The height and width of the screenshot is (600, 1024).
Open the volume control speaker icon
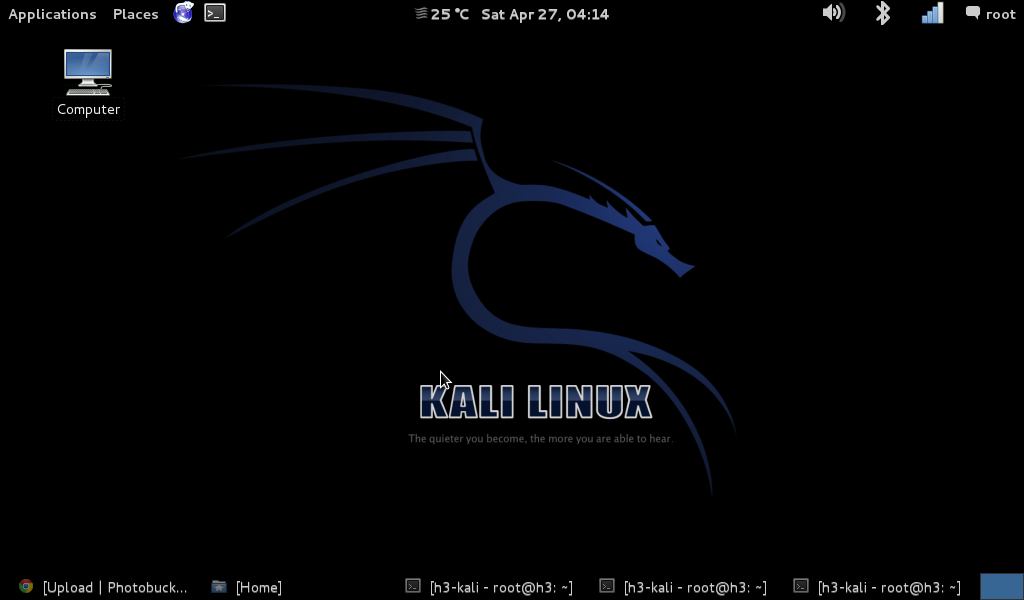click(x=833, y=12)
